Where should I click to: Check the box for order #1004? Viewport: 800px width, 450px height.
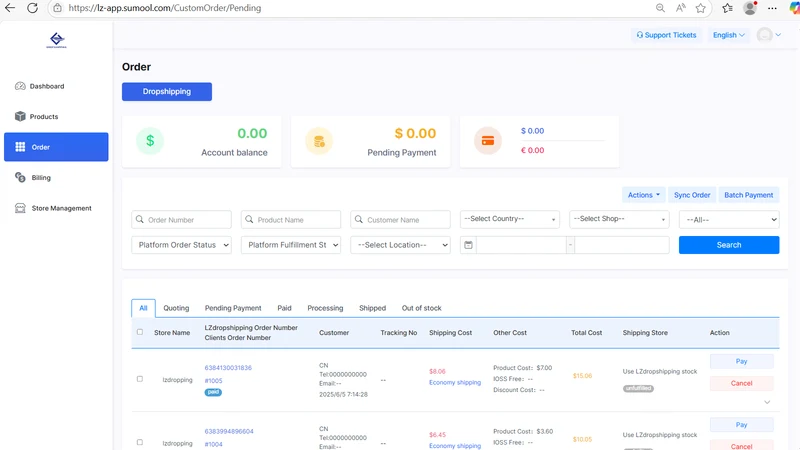click(140, 442)
